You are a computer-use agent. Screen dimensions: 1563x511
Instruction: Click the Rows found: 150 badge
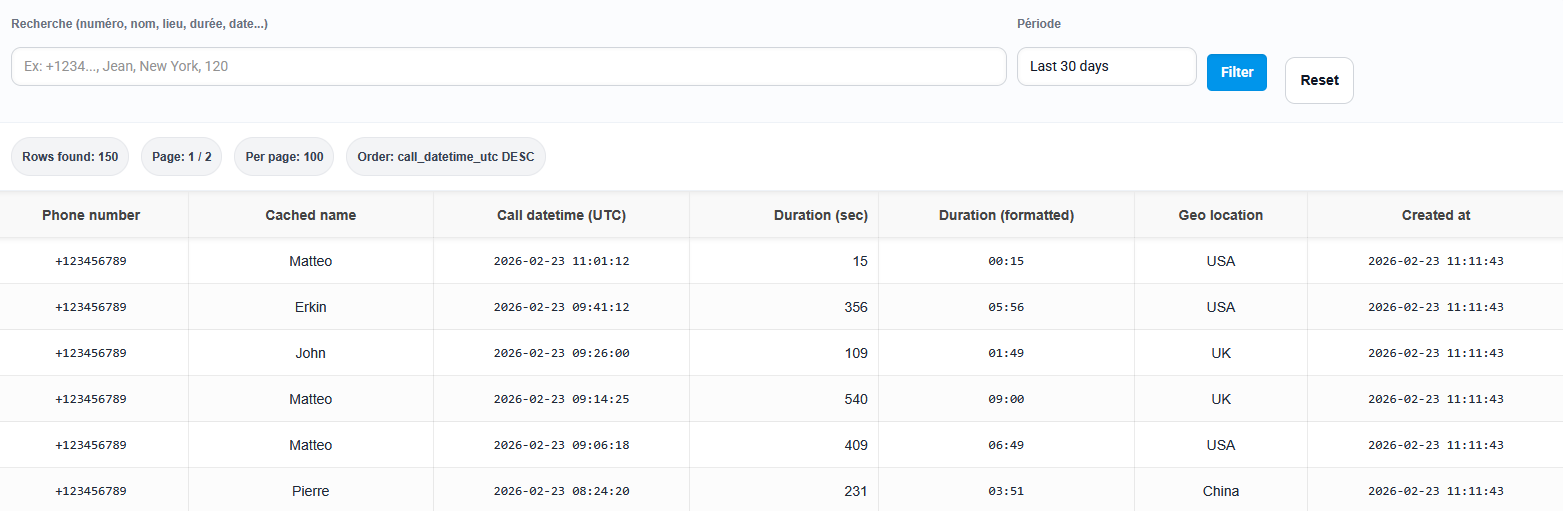click(70, 157)
